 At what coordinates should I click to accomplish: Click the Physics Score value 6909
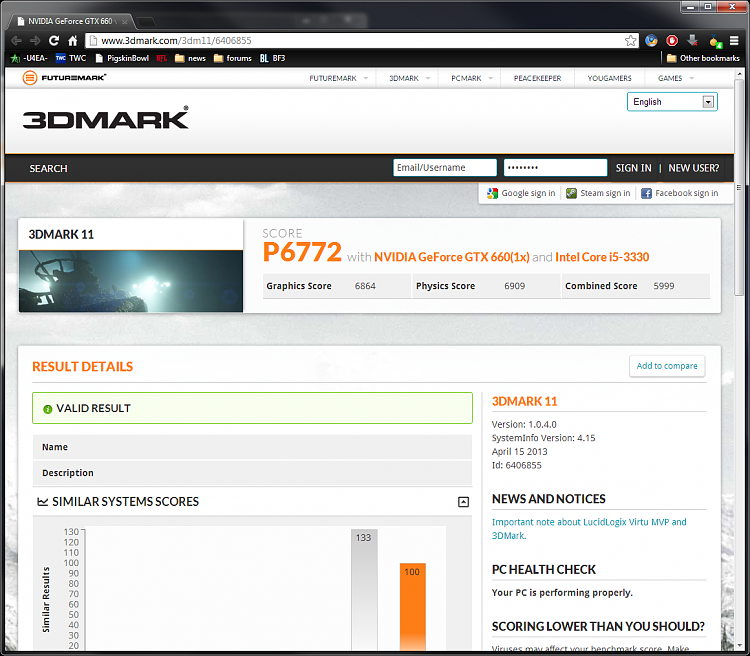coord(514,286)
